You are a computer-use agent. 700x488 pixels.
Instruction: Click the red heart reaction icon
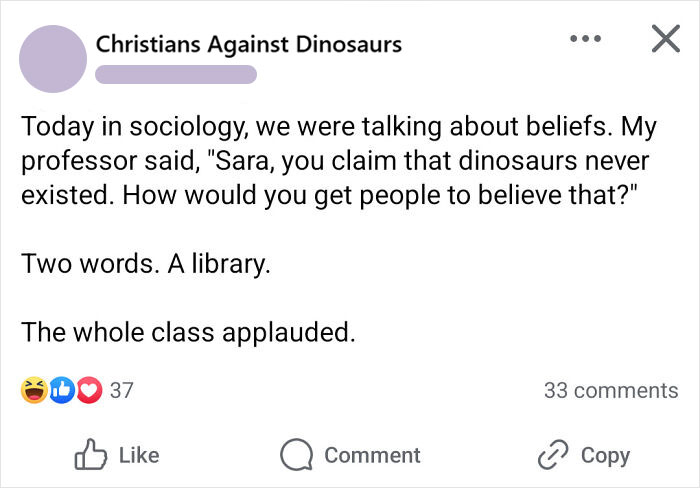pyautogui.click(x=87, y=391)
